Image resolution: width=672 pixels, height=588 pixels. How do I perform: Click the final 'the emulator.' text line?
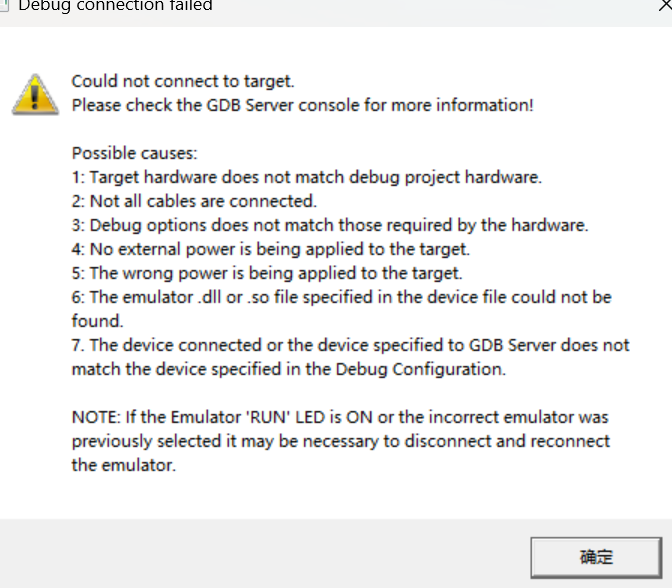pos(124,465)
